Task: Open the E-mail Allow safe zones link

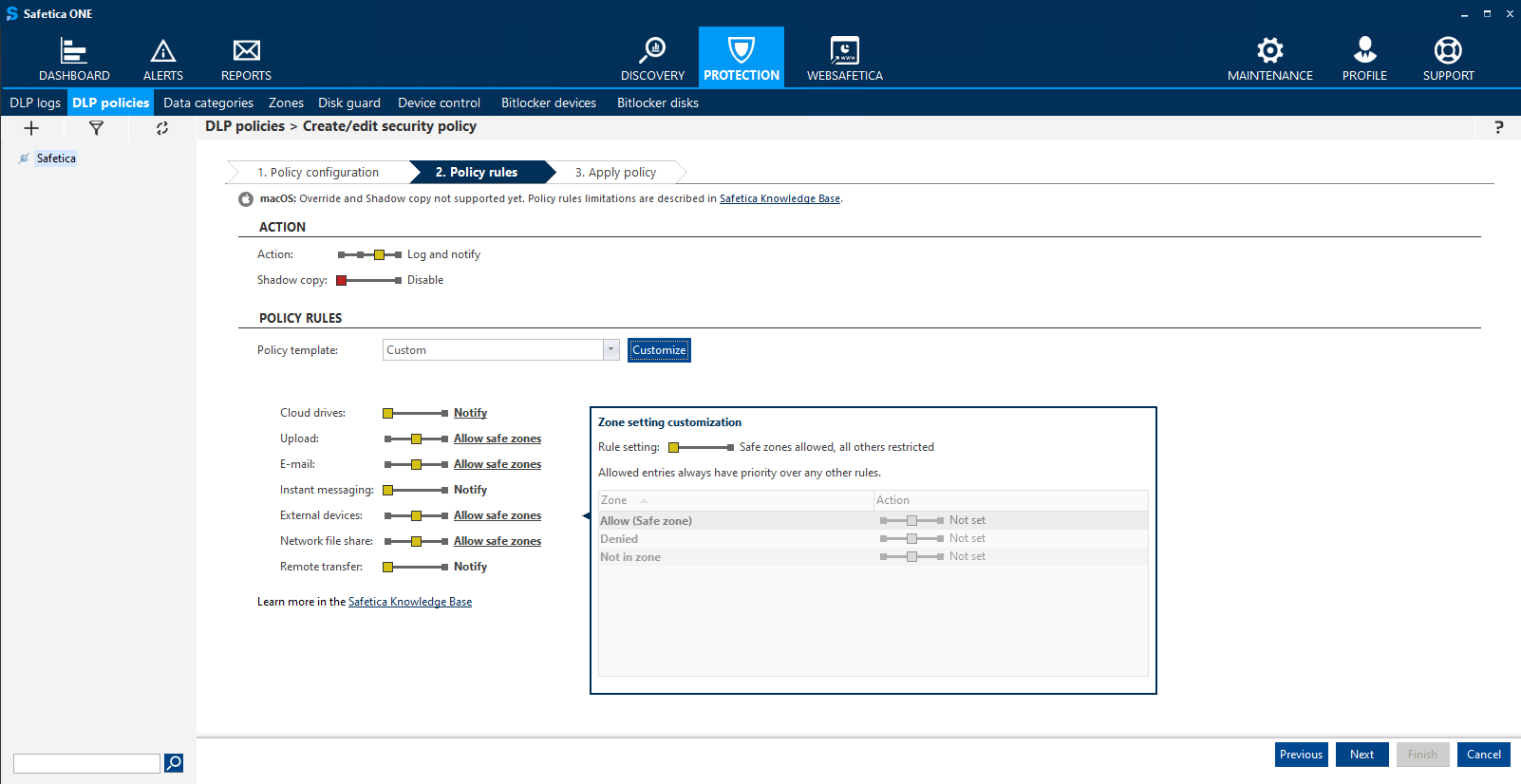Action: [x=498, y=464]
